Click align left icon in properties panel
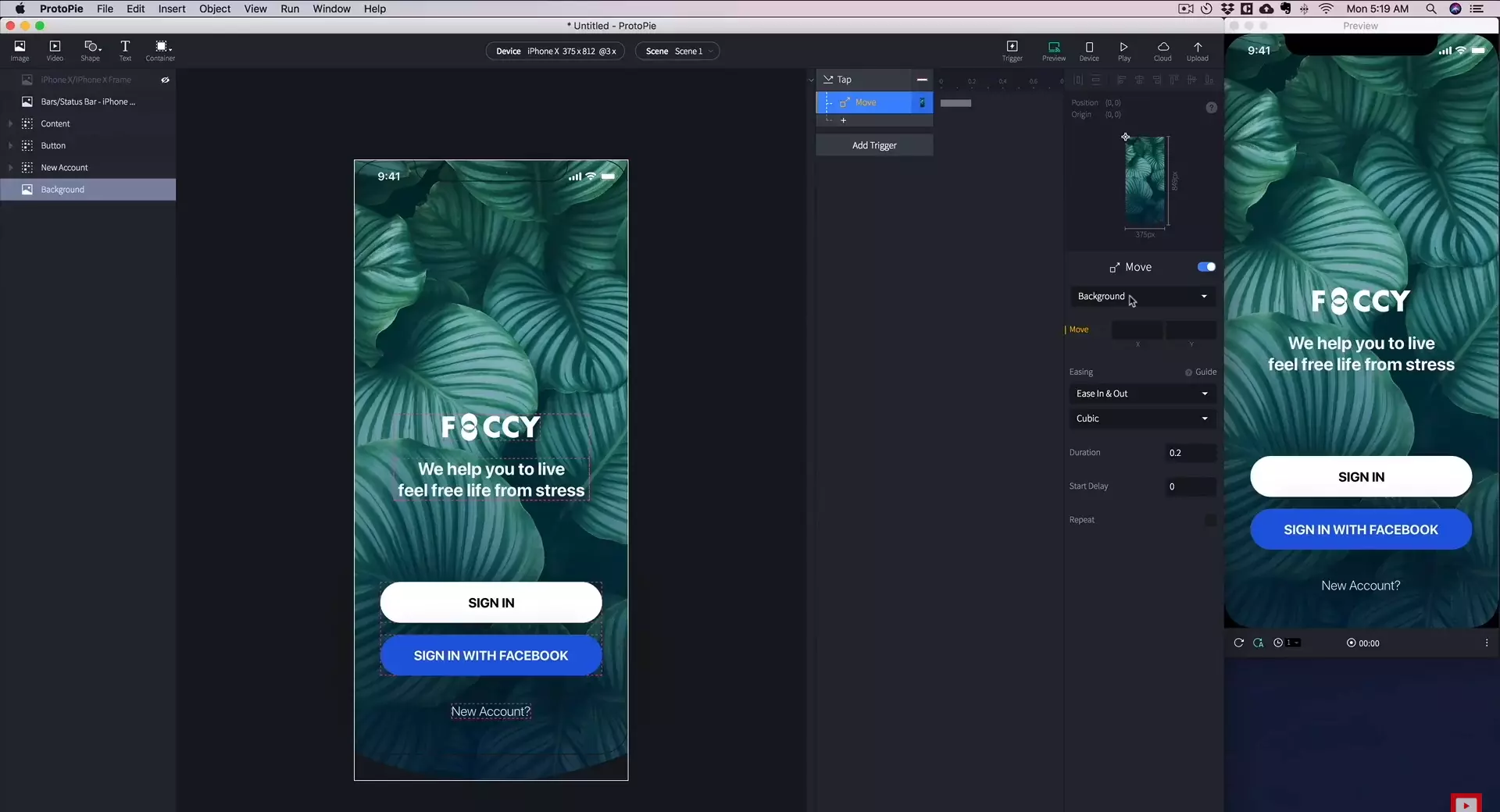This screenshot has width=1500, height=812. tap(1121, 80)
